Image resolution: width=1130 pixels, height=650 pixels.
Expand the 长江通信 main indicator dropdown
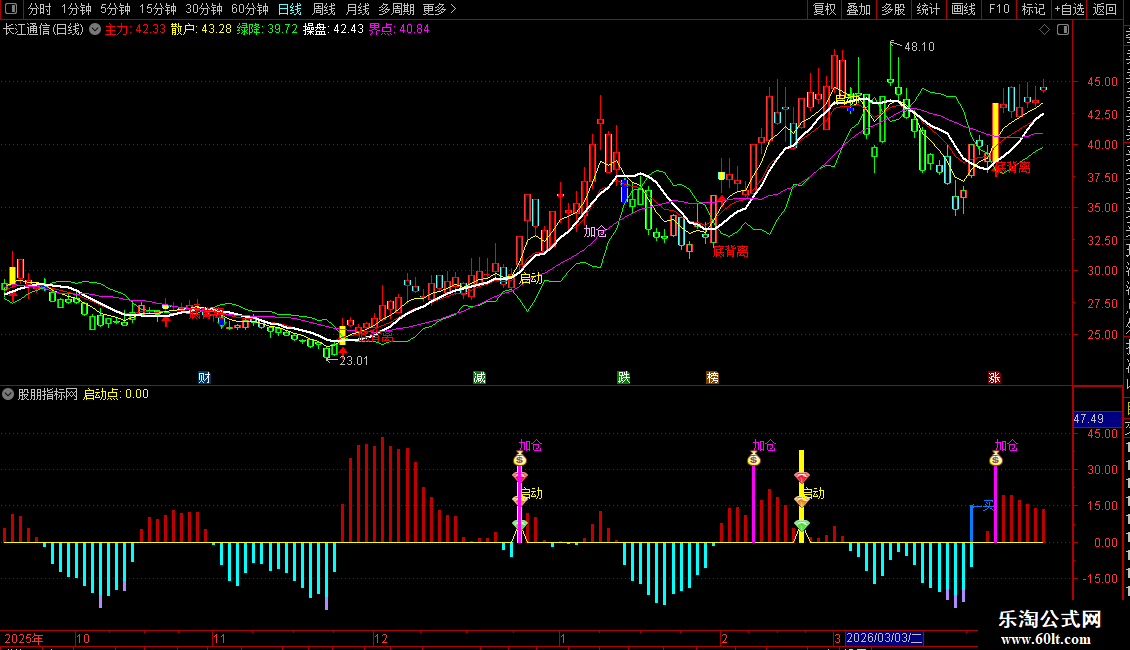(x=94, y=30)
